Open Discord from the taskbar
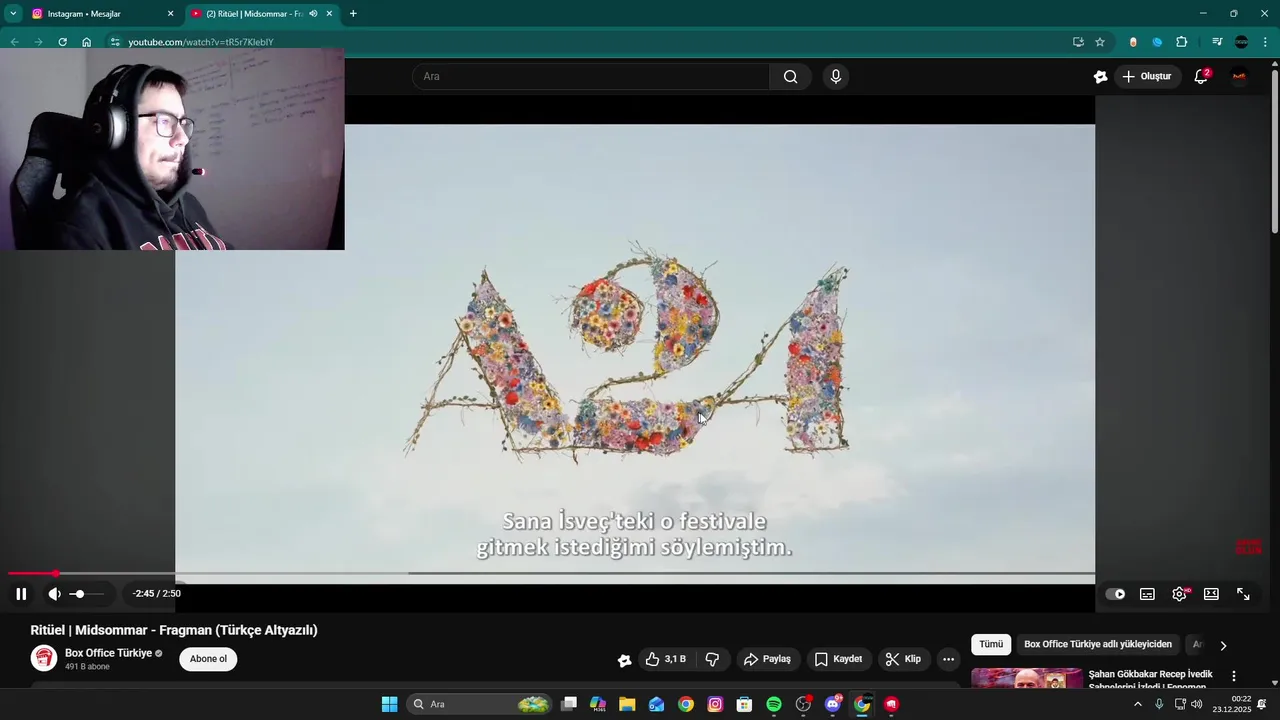This screenshot has height=720, width=1280. (x=832, y=704)
